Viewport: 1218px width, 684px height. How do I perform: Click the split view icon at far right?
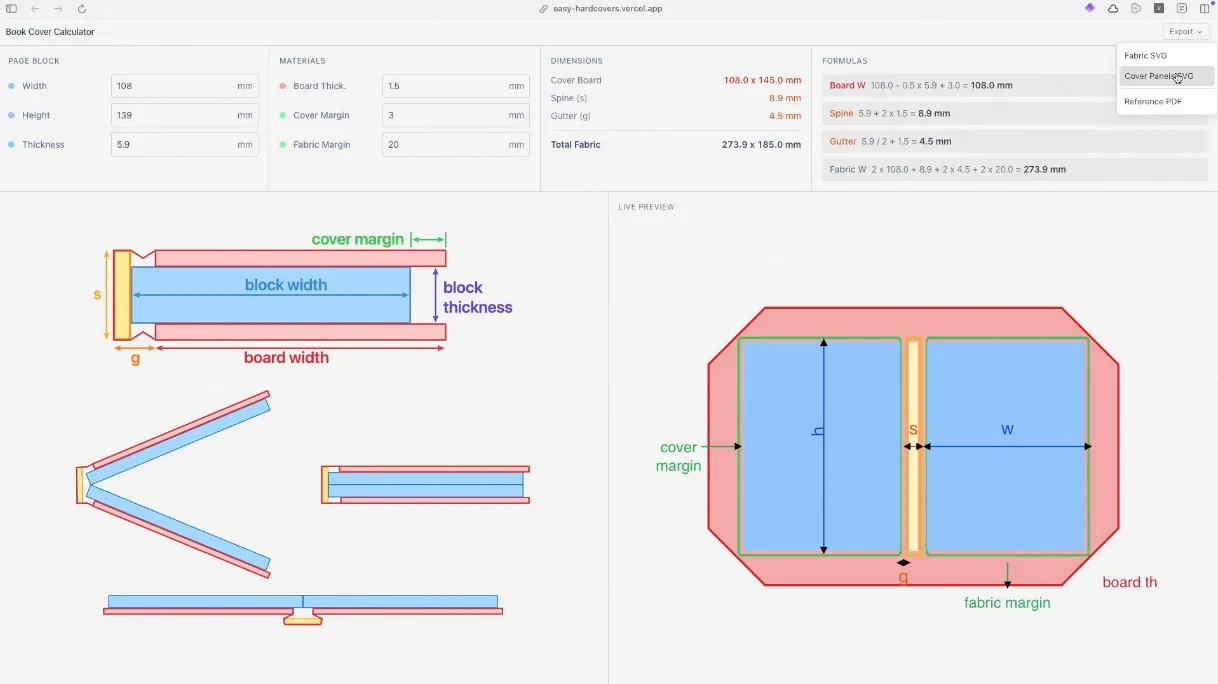point(1204,8)
